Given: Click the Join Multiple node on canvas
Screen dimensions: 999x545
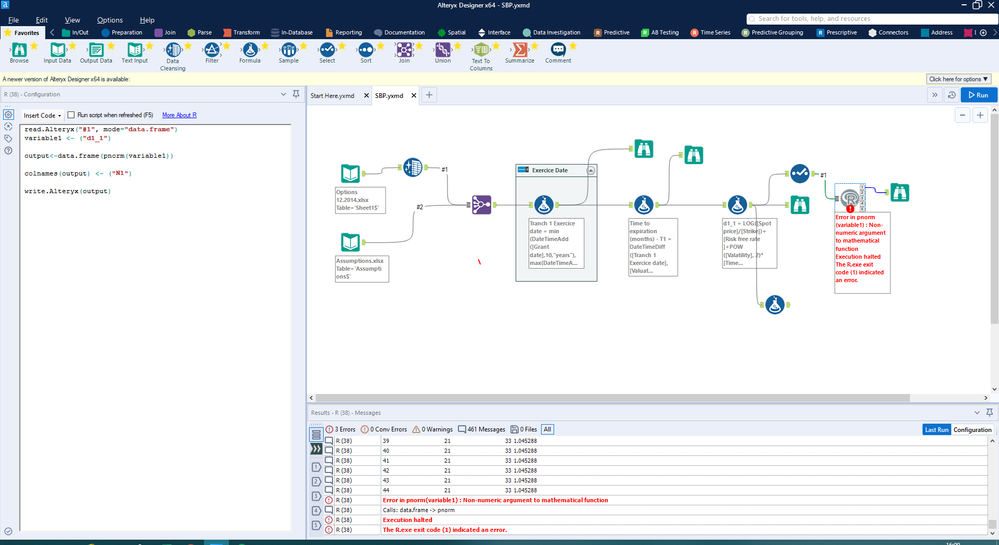Looking at the screenshot, I should [x=481, y=204].
